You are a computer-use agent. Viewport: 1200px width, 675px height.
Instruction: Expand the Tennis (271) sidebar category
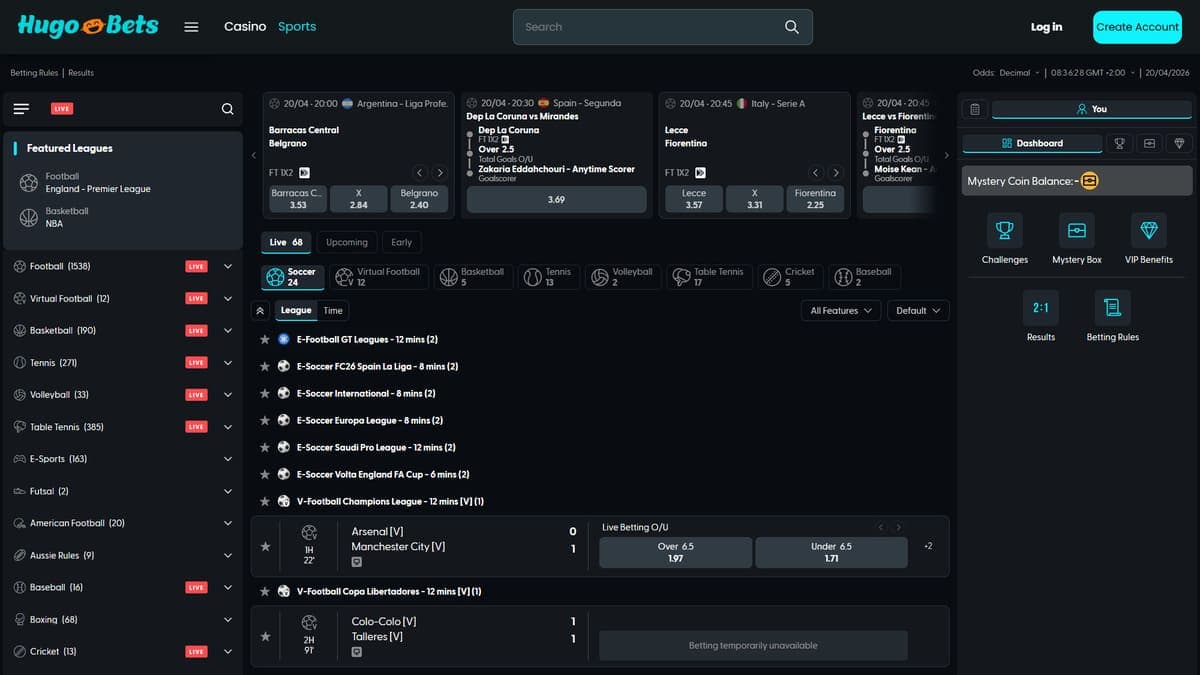228,363
